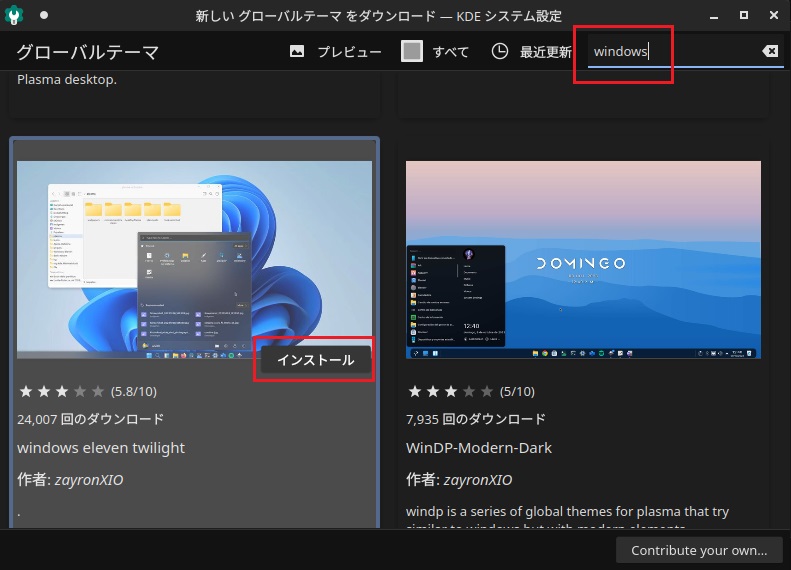Select the WinDP-Modern-Dark title

(479, 448)
